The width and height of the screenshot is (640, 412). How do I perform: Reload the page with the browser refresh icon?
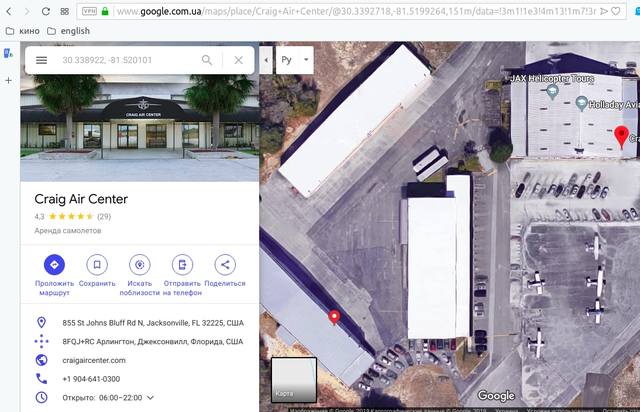(46, 11)
